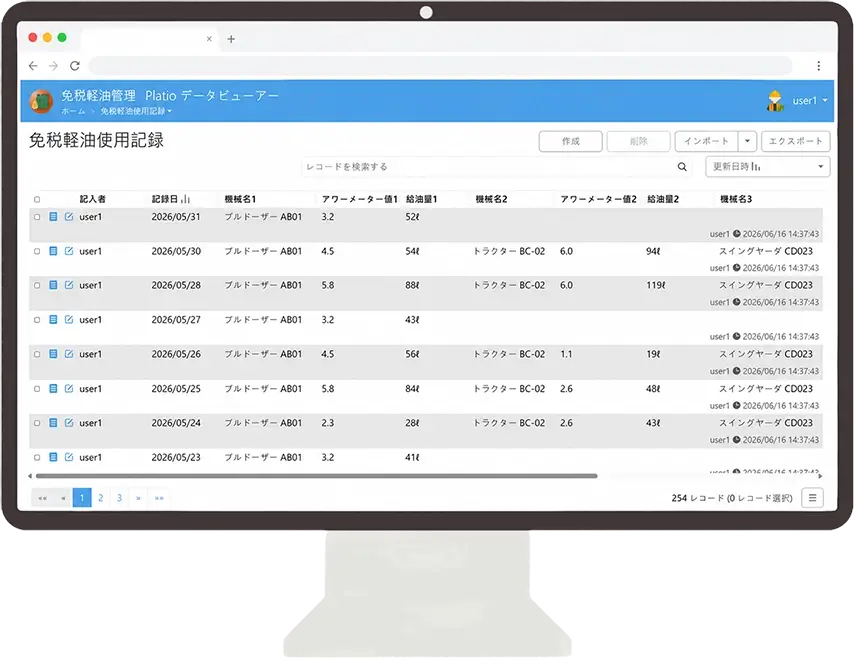Click the 機械名1 column header
The image size is (854, 658).
[x=240, y=199]
